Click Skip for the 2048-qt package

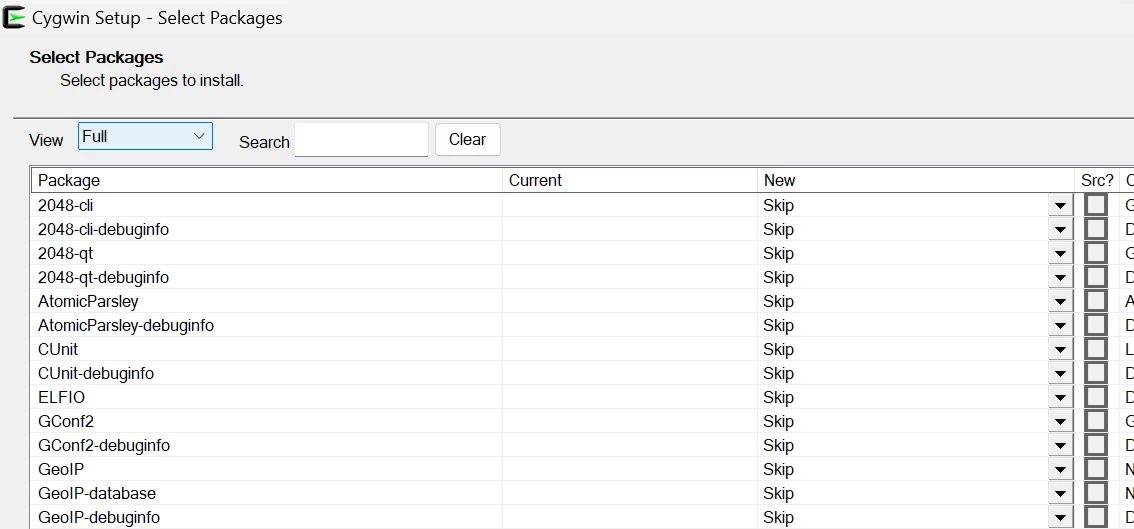click(779, 253)
